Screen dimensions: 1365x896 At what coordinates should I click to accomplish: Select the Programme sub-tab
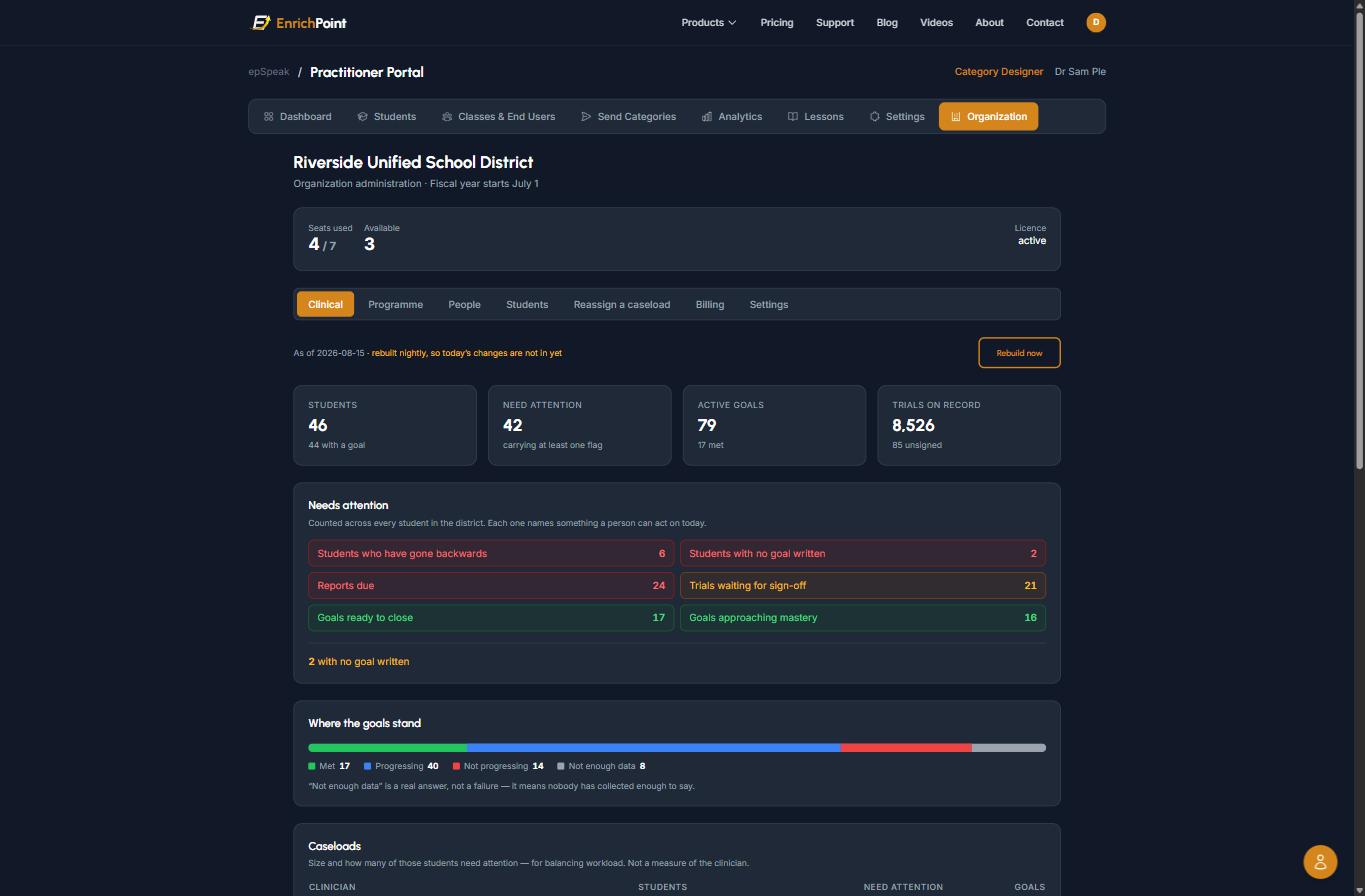point(395,304)
